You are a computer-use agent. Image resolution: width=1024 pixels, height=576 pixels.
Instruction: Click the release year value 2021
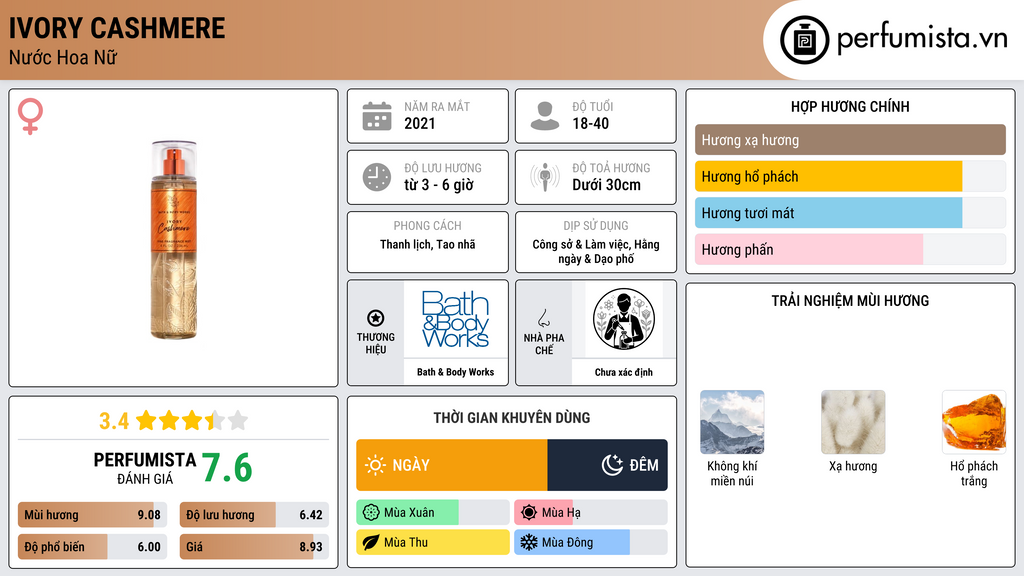(x=419, y=123)
